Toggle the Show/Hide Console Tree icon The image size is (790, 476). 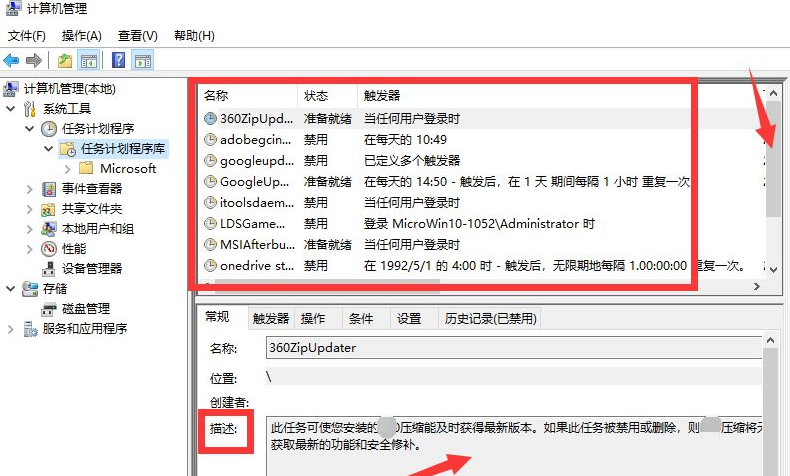tap(89, 61)
